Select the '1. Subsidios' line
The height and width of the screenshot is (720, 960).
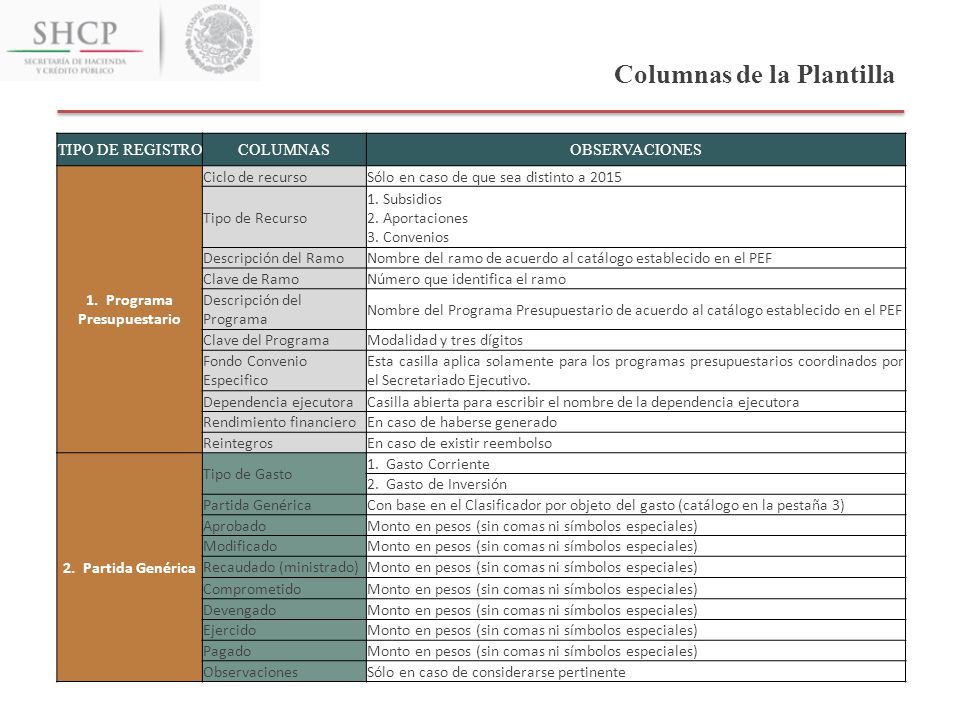[405, 199]
